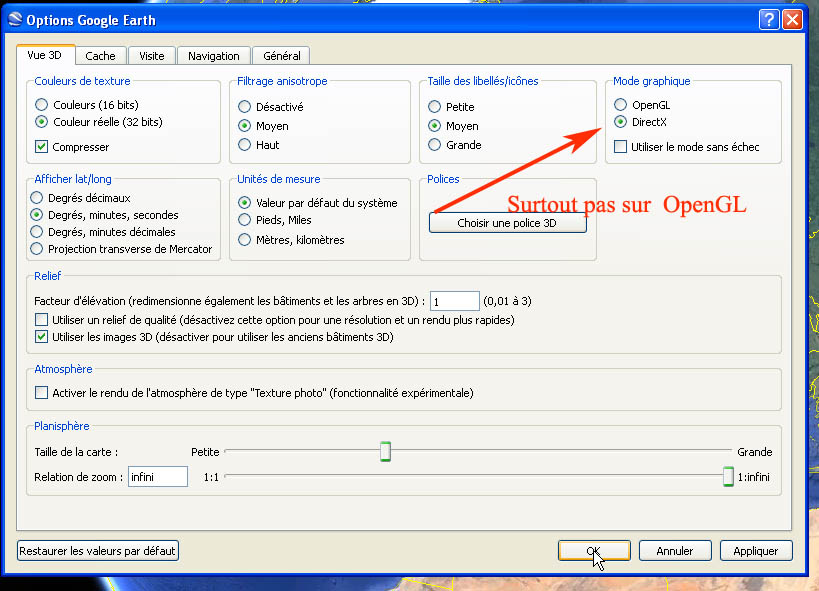The image size is (819, 591).
Task: Choose Petite label and icon size
Action: (x=435, y=107)
